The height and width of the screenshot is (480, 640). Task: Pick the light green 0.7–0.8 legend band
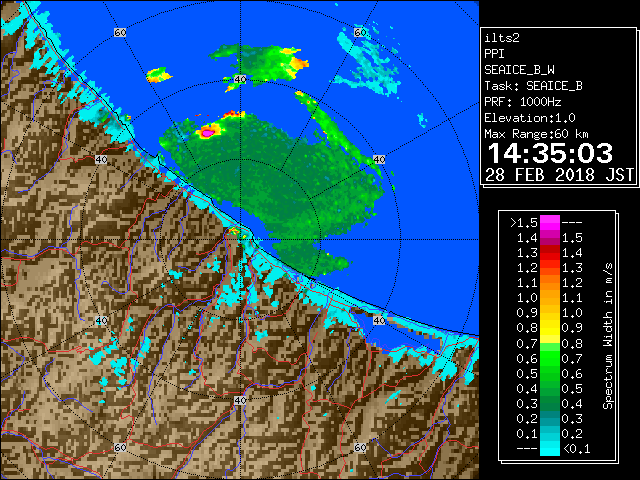coord(550,343)
